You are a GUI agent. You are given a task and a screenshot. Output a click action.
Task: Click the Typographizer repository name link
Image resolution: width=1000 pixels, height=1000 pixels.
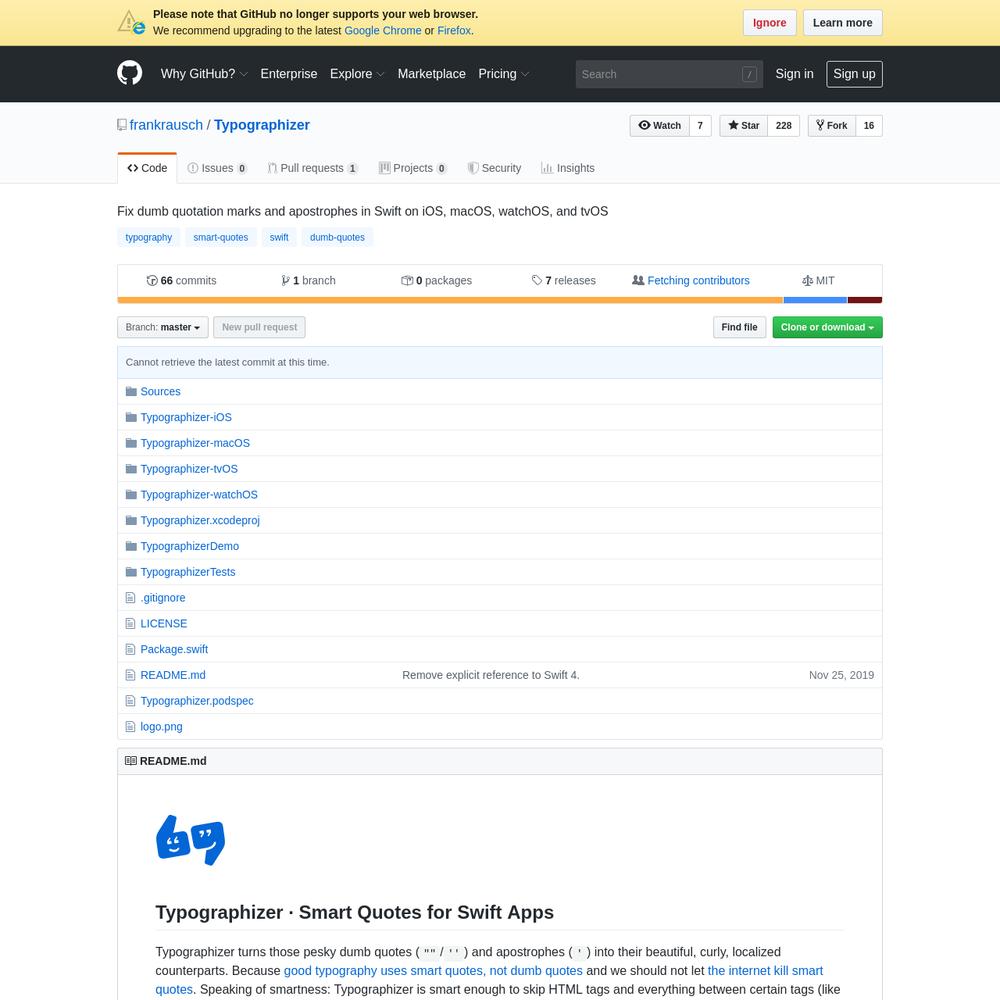262,125
